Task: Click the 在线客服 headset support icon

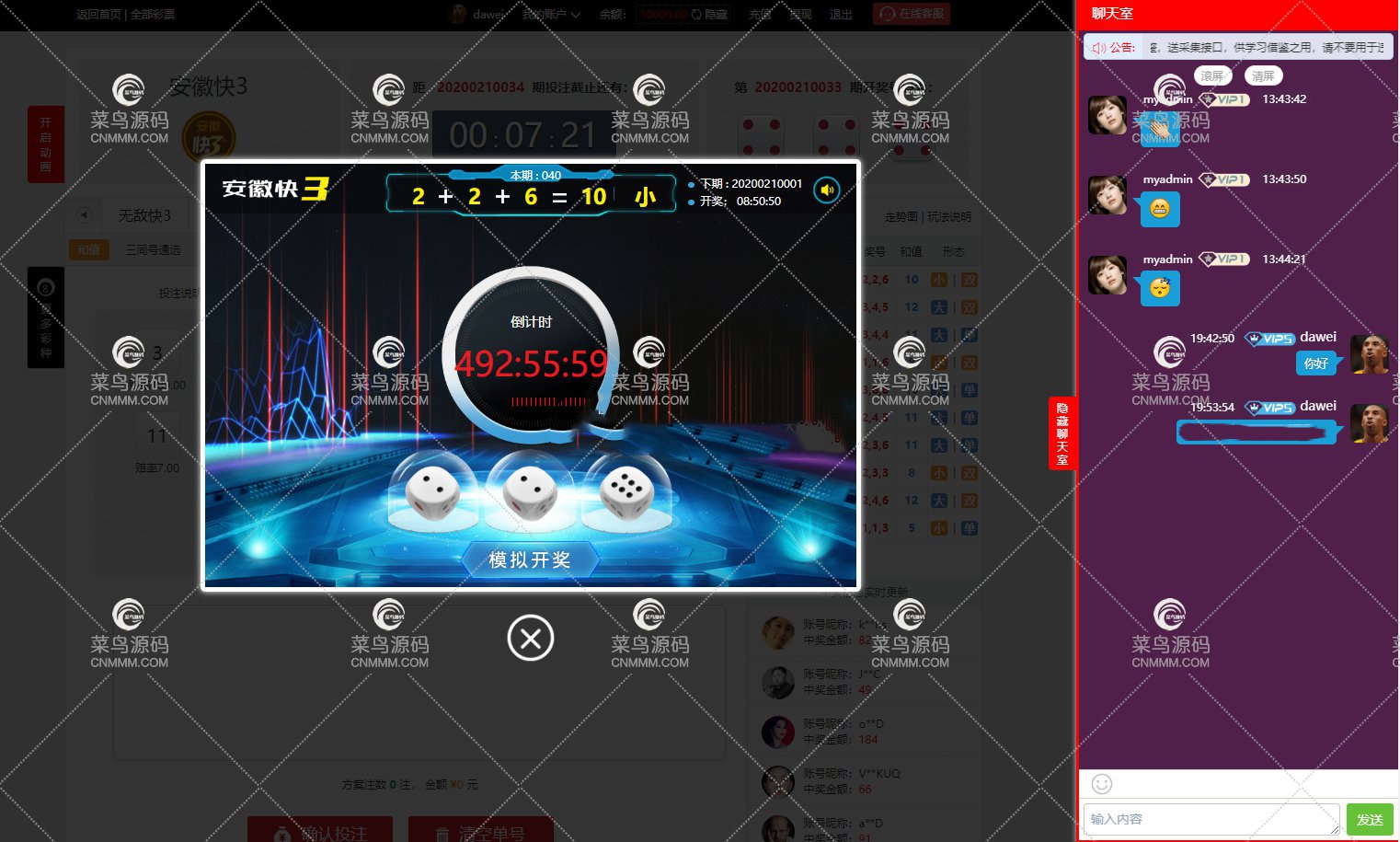Action: pos(887,14)
